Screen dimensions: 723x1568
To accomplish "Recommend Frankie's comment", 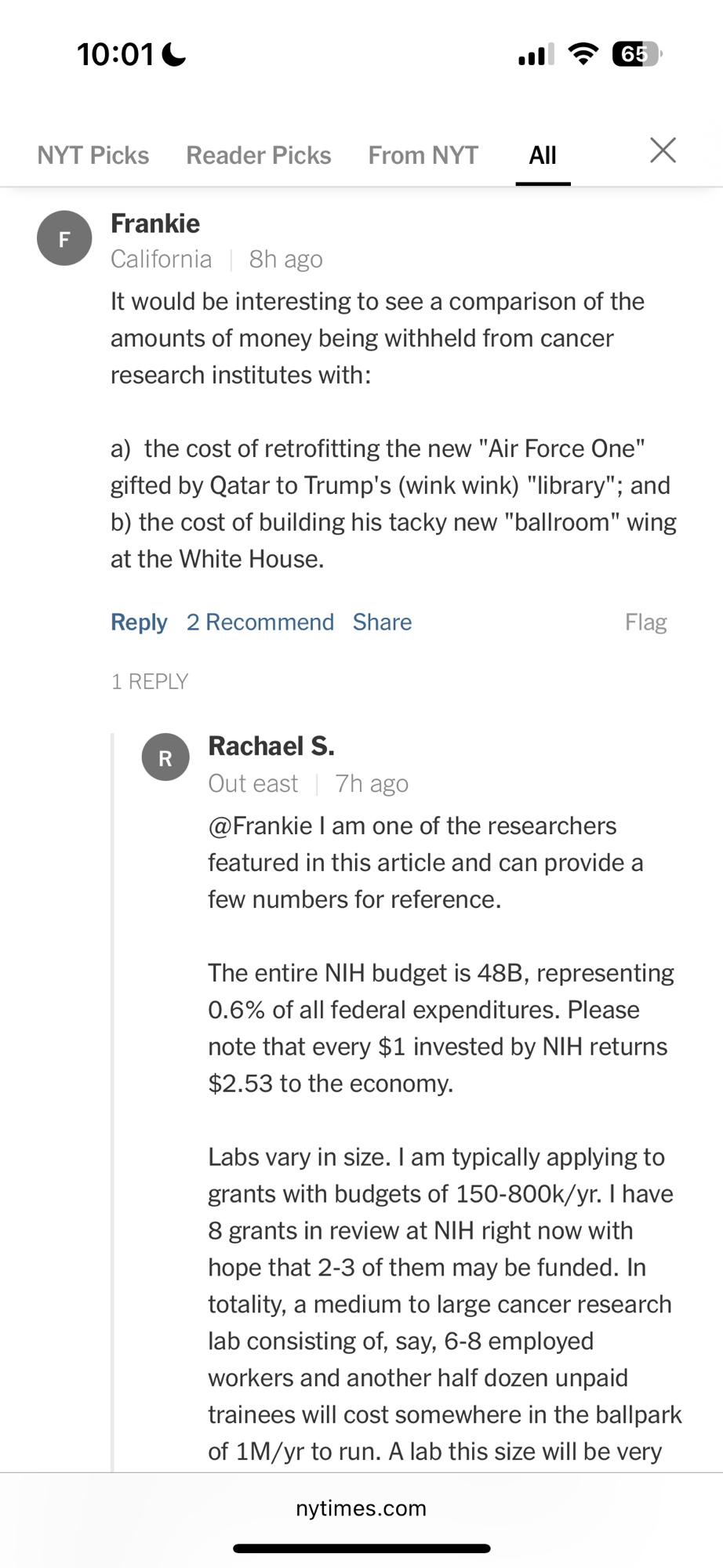I will 260,622.
